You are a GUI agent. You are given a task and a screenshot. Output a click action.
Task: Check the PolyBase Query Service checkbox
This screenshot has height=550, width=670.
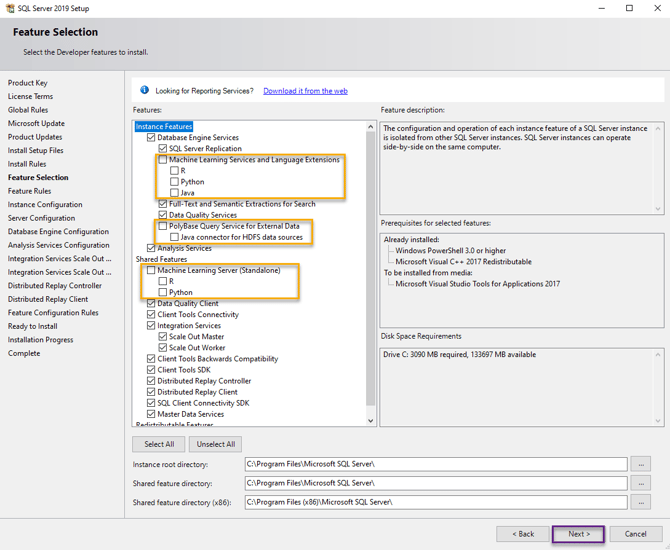(163, 227)
